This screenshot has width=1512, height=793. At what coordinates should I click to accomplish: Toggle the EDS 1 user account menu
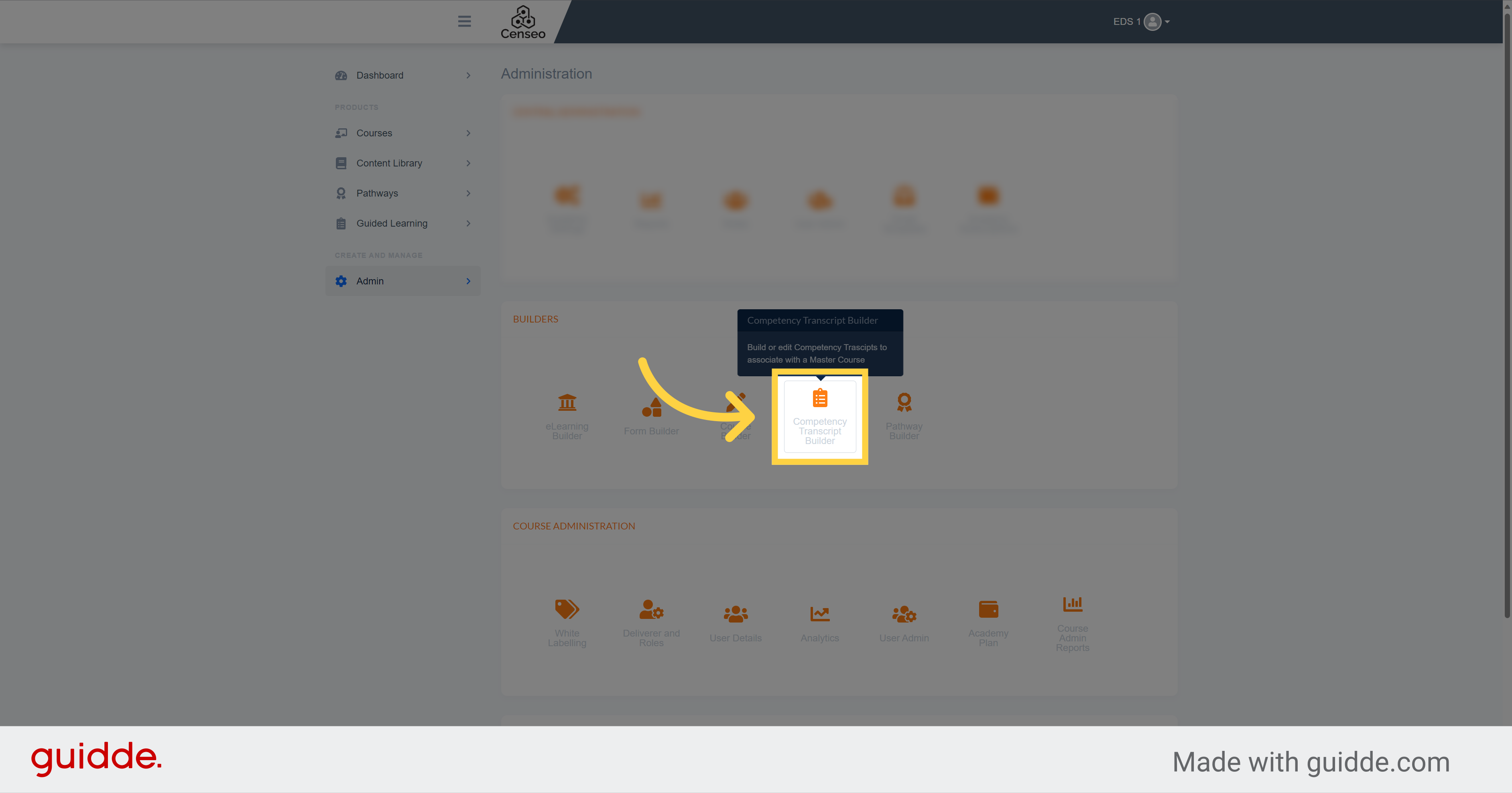click(1139, 21)
